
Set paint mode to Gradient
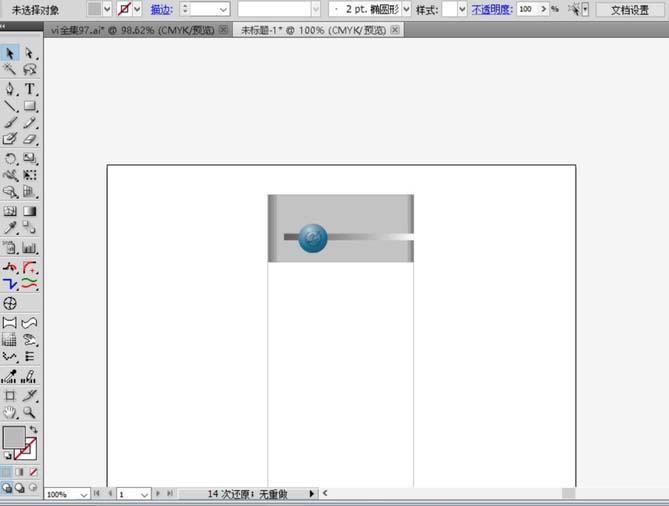(x=20, y=472)
